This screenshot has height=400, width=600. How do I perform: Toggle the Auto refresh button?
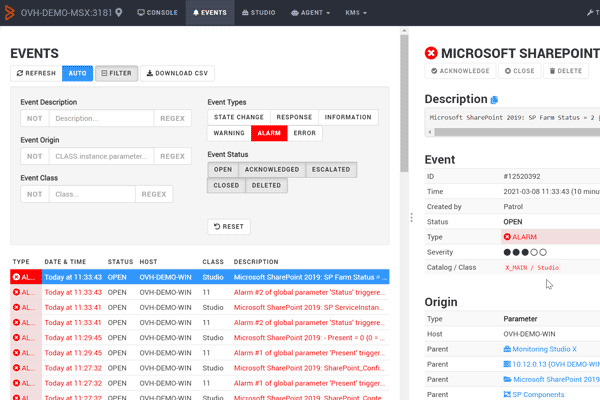pyautogui.click(x=77, y=73)
